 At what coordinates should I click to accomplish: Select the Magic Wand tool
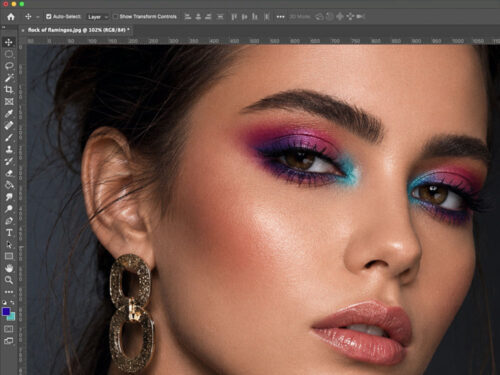pyautogui.click(x=9, y=78)
